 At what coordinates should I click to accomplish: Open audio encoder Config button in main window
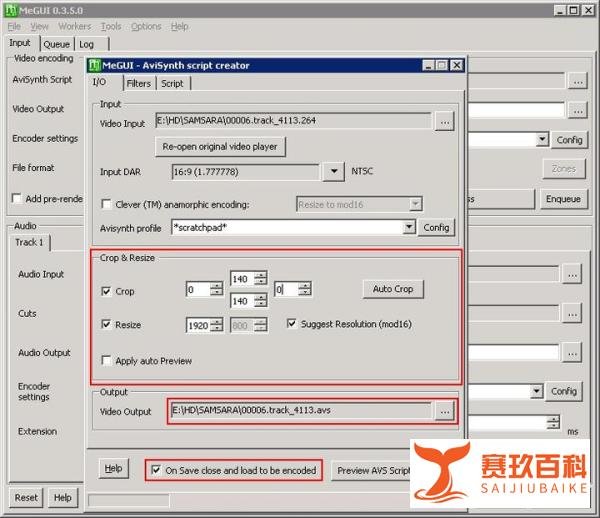(564, 391)
